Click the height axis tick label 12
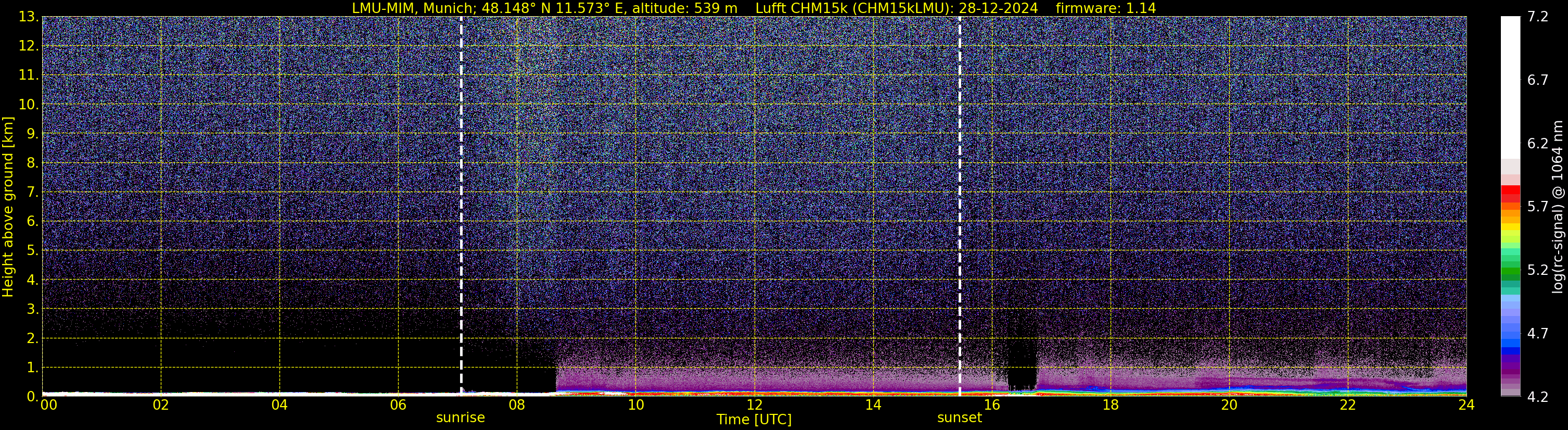1568x430 pixels. [28, 46]
